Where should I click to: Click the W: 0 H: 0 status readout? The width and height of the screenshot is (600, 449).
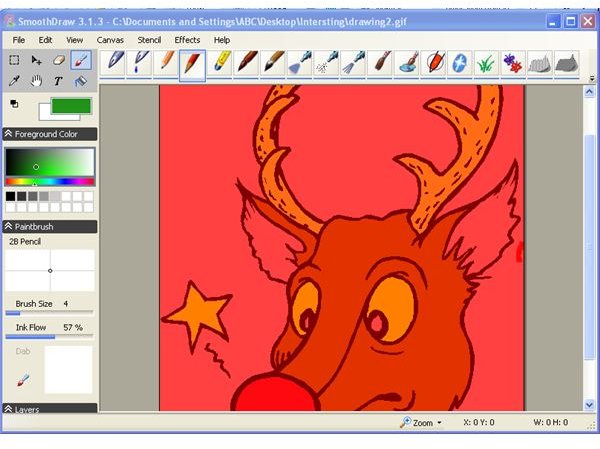[550, 422]
